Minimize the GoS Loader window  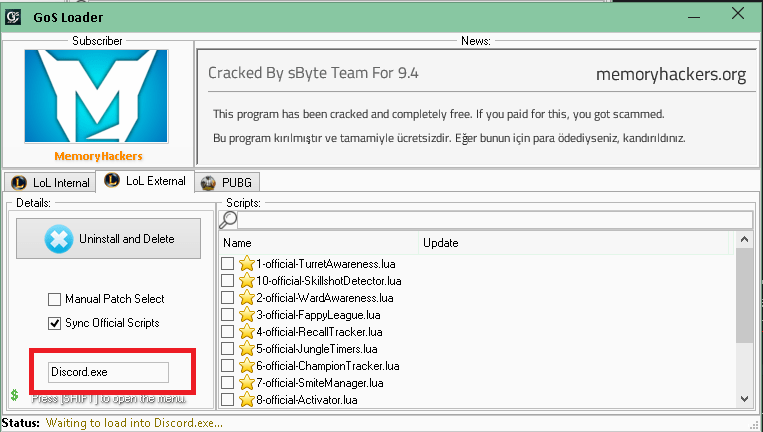(694, 17)
